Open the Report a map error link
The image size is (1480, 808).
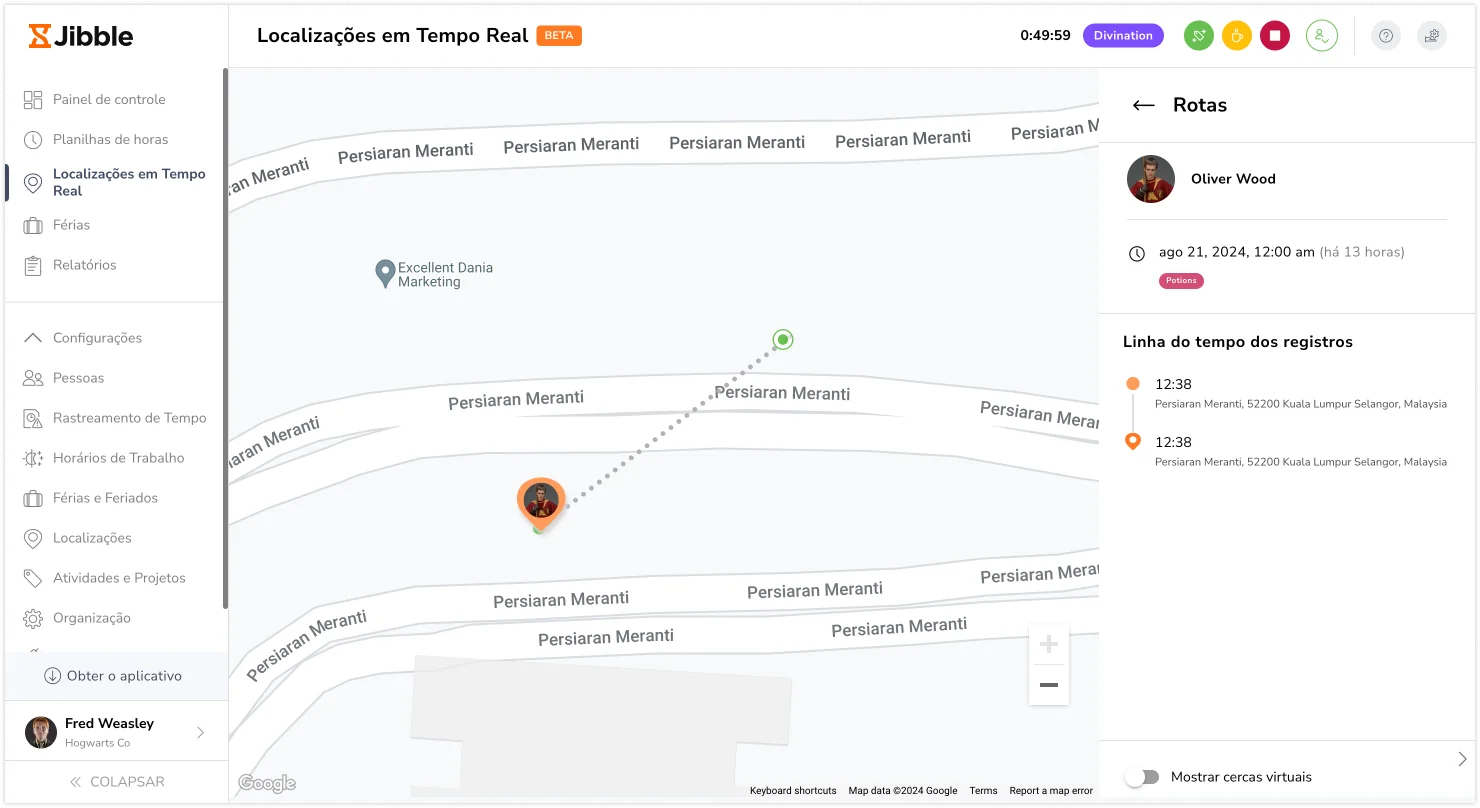click(x=1050, y=791)
